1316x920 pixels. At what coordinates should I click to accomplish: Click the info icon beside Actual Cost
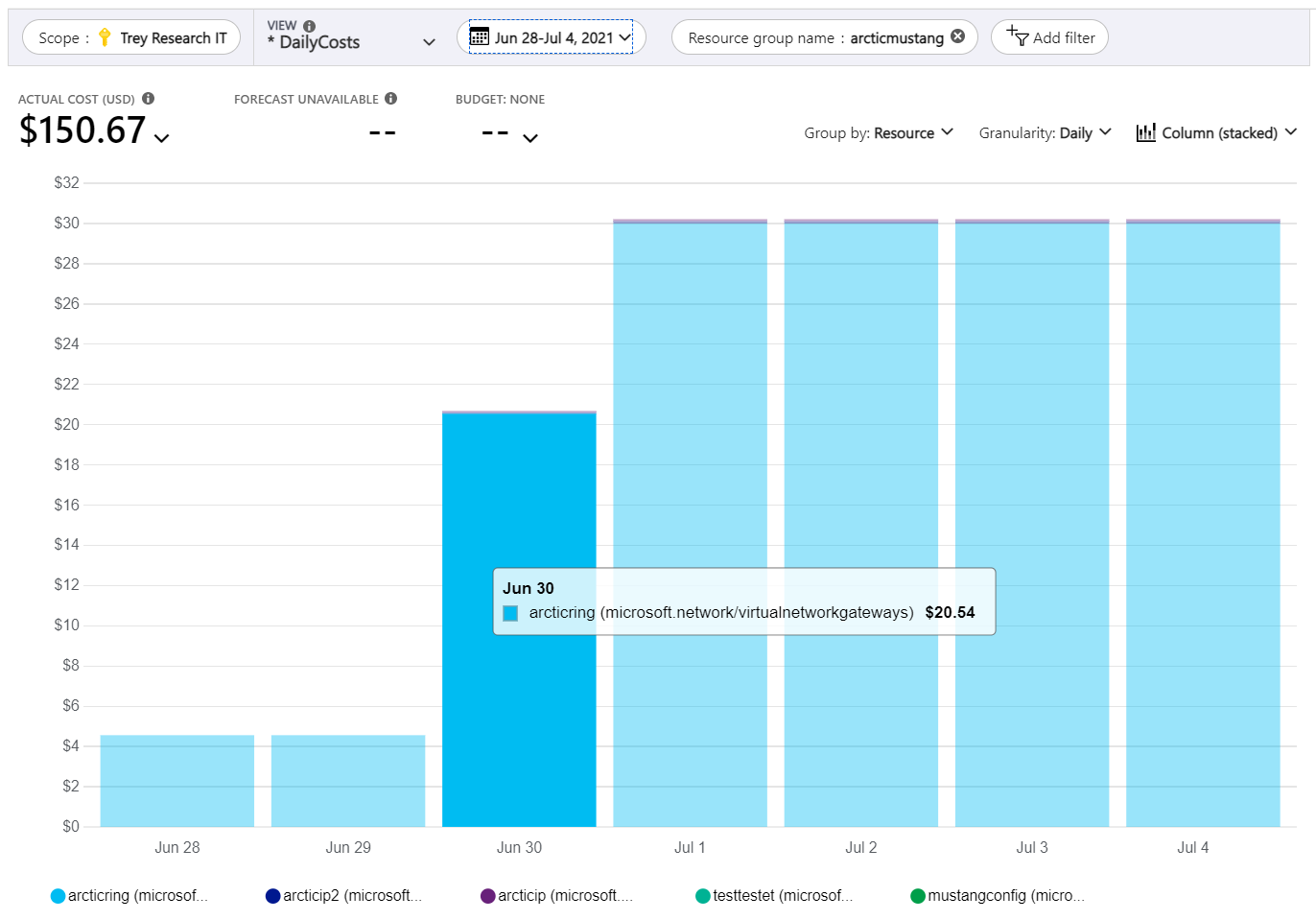[x=148, y=98]
